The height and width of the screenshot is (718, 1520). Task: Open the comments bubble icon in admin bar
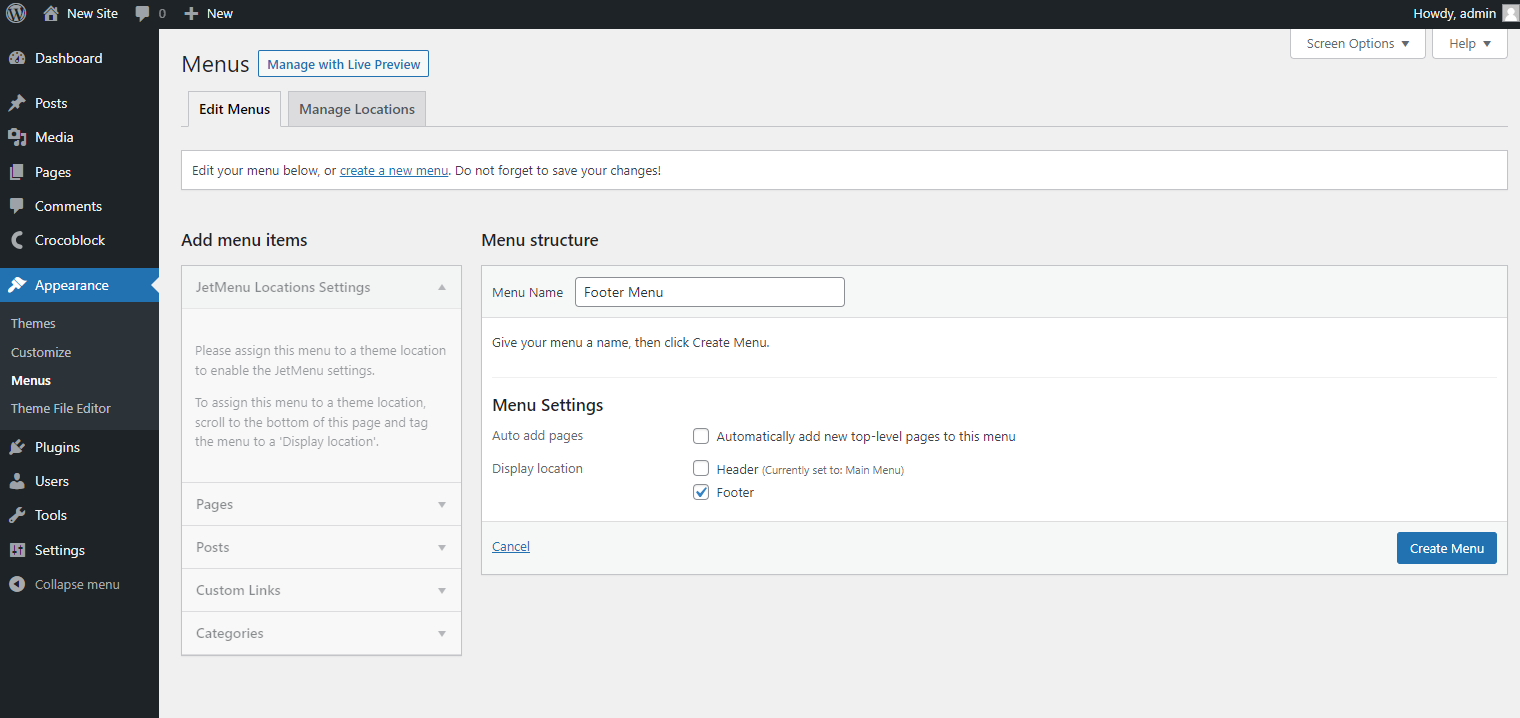143,14
